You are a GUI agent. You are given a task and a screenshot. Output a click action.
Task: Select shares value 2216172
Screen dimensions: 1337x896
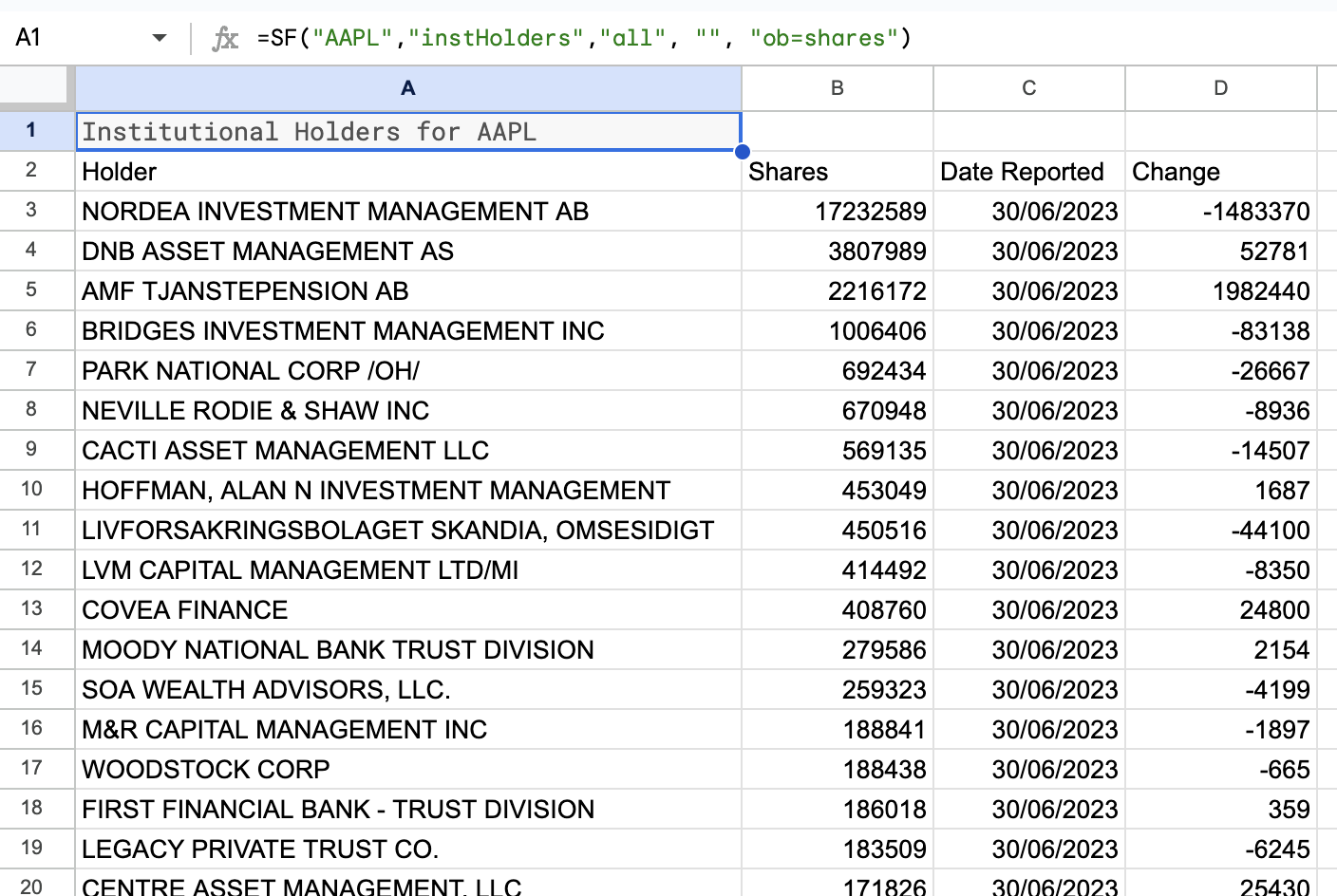click(x=838, y=291)
